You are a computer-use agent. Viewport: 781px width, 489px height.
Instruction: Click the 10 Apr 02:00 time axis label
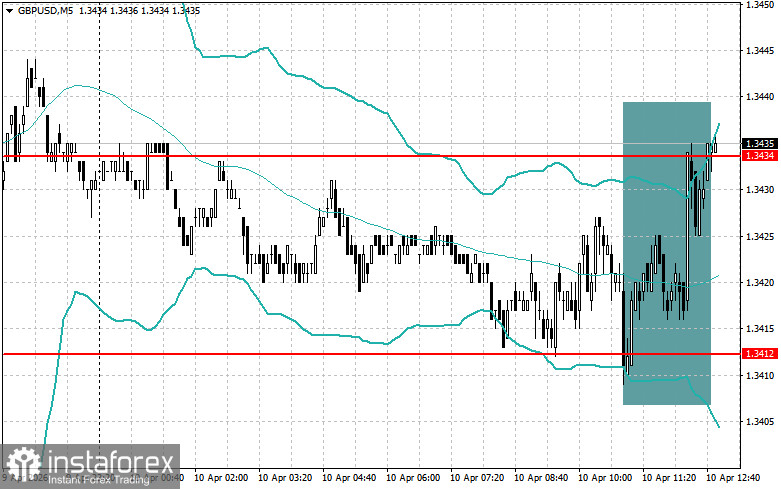[221, 478]
